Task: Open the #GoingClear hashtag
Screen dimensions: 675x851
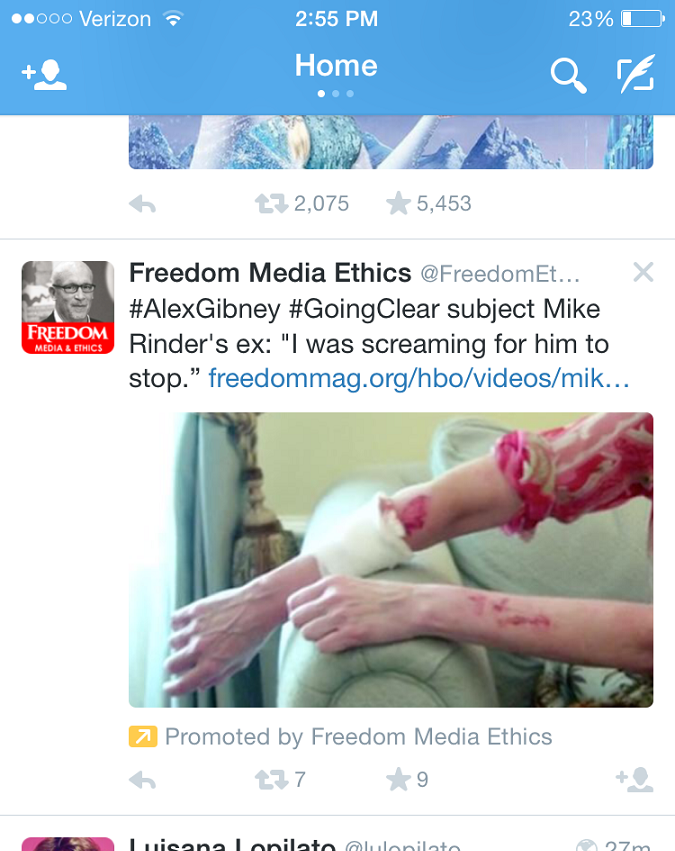Action: tap(365, 309)
